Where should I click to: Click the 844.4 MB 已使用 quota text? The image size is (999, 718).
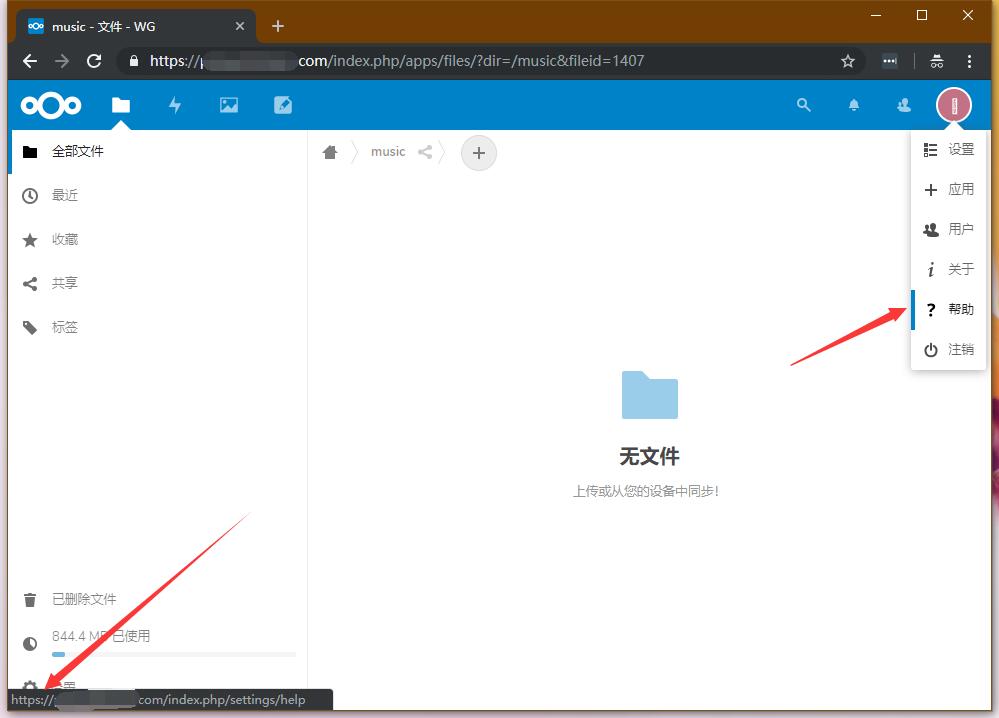click(x=101, y=636)
